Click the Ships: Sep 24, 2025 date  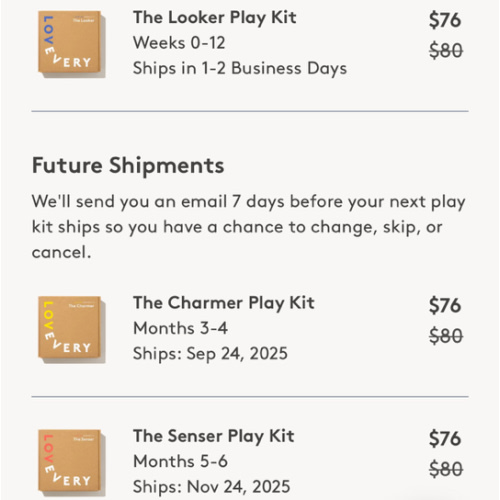click(x=210, y=354)
